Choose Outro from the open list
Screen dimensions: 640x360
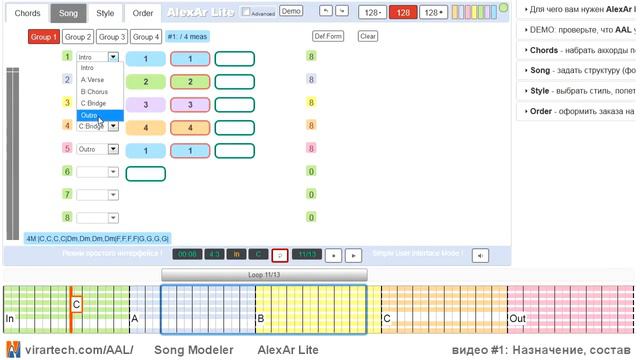click(x=100, y=116)
